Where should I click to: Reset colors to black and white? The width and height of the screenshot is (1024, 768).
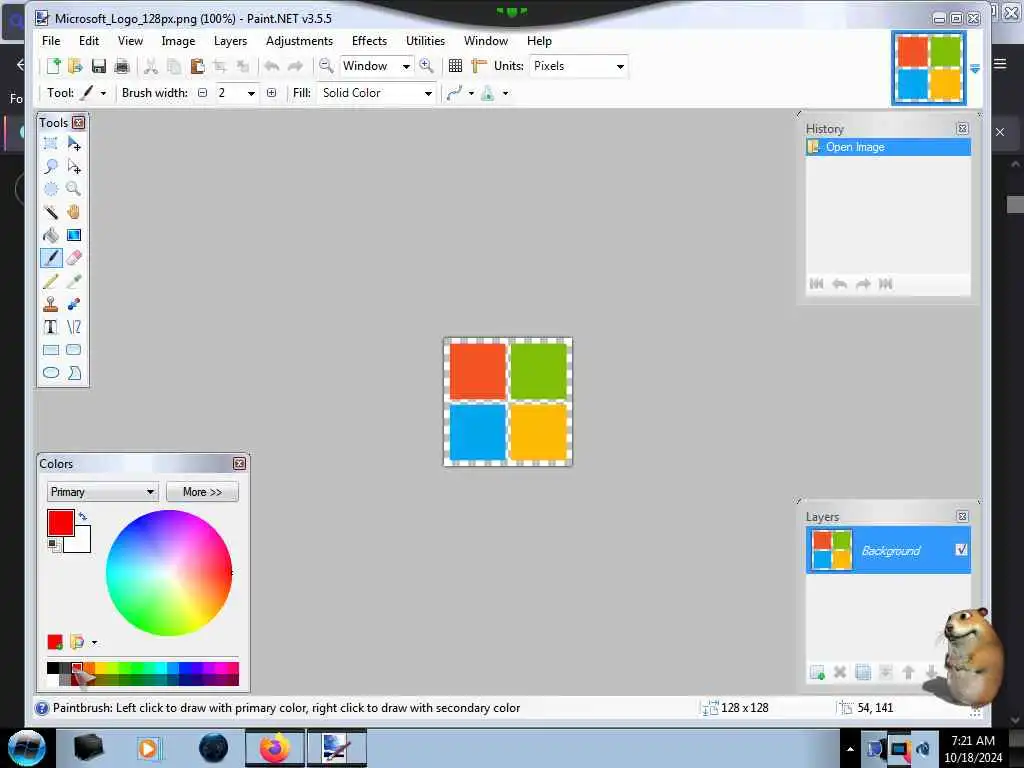[54, 544]
